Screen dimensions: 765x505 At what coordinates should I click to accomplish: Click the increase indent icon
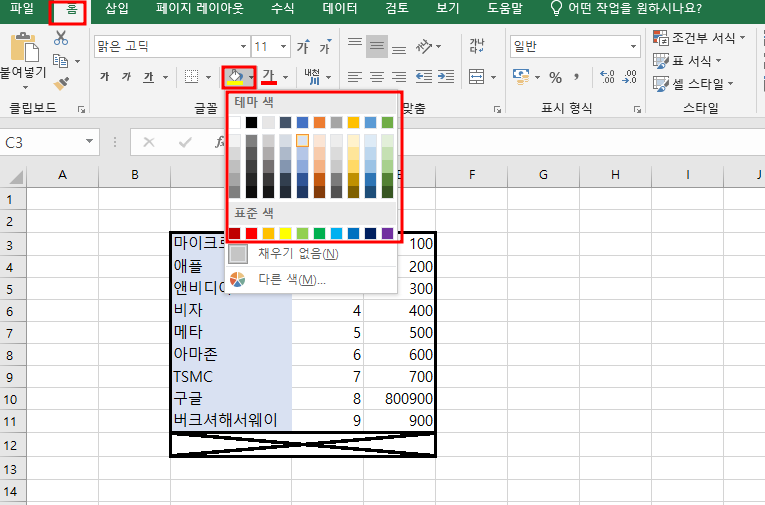click(x=445, y=77)
